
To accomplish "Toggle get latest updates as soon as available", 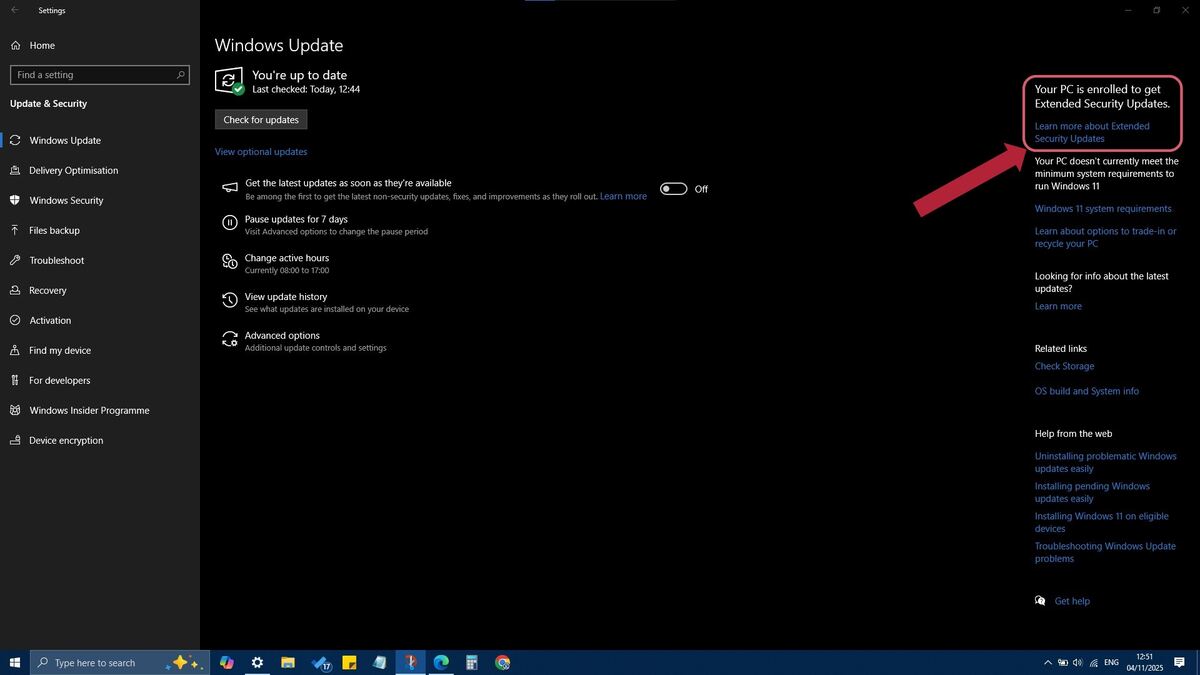I will tap(673, 189).
